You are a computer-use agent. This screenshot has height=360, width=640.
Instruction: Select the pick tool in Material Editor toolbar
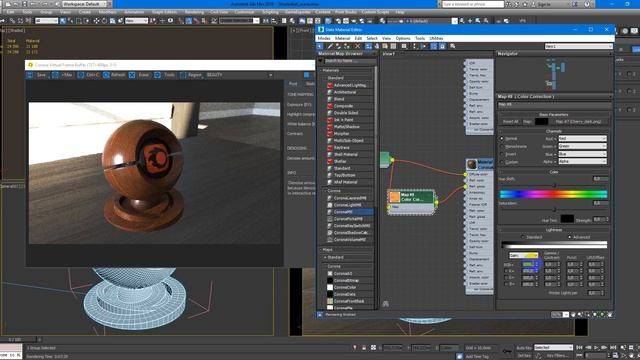pyautogui.click(x=320, y=46)
